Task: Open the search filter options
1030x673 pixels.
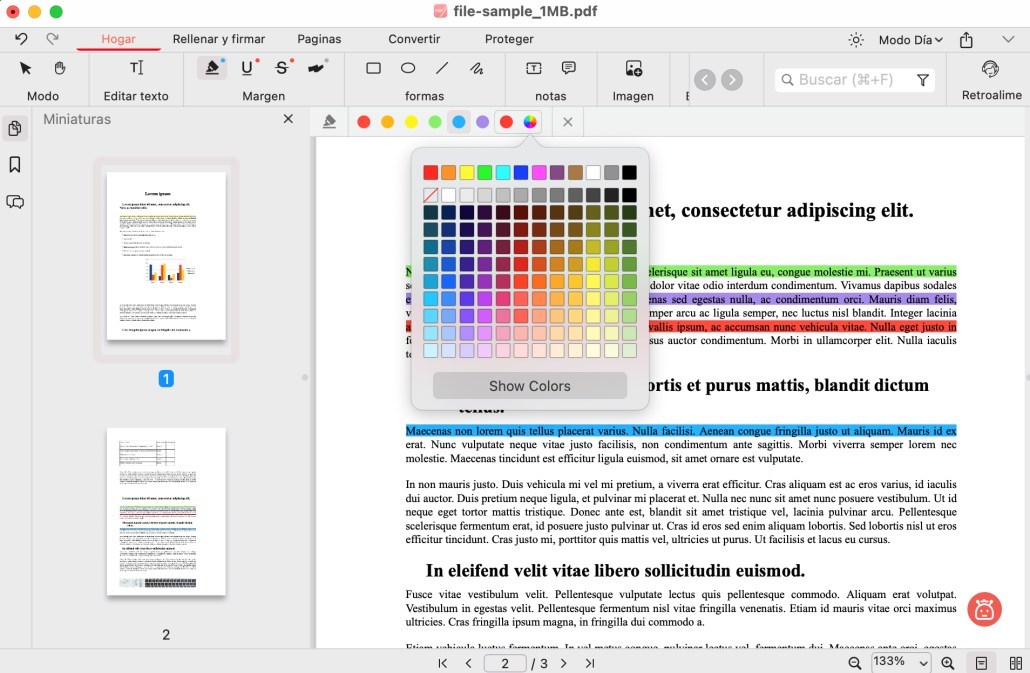Action: (x=920, y=79)
